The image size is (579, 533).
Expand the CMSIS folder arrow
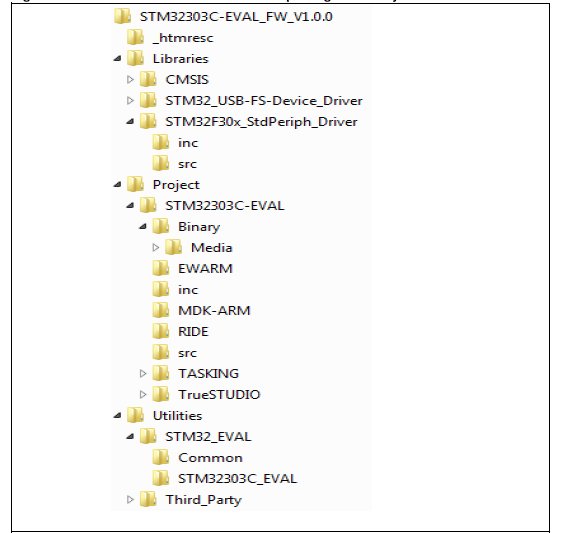tap(130, 79)
